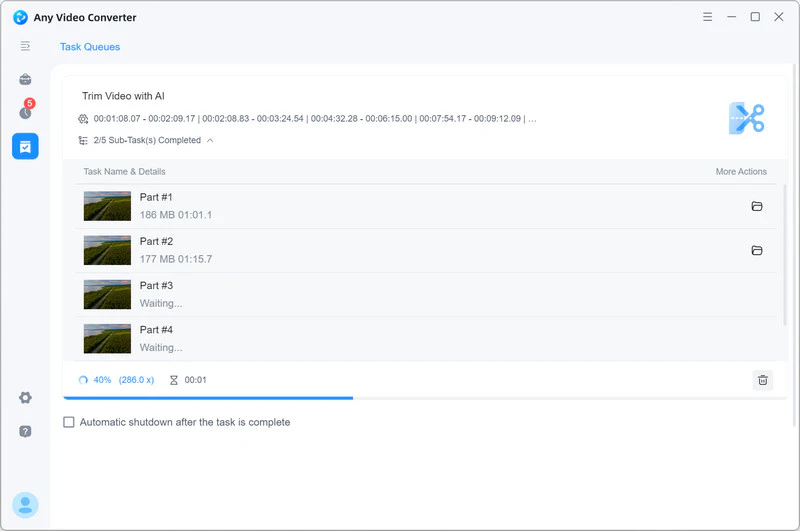
Task: Click Waiting status under Part #4
Action: click(161, 348)
